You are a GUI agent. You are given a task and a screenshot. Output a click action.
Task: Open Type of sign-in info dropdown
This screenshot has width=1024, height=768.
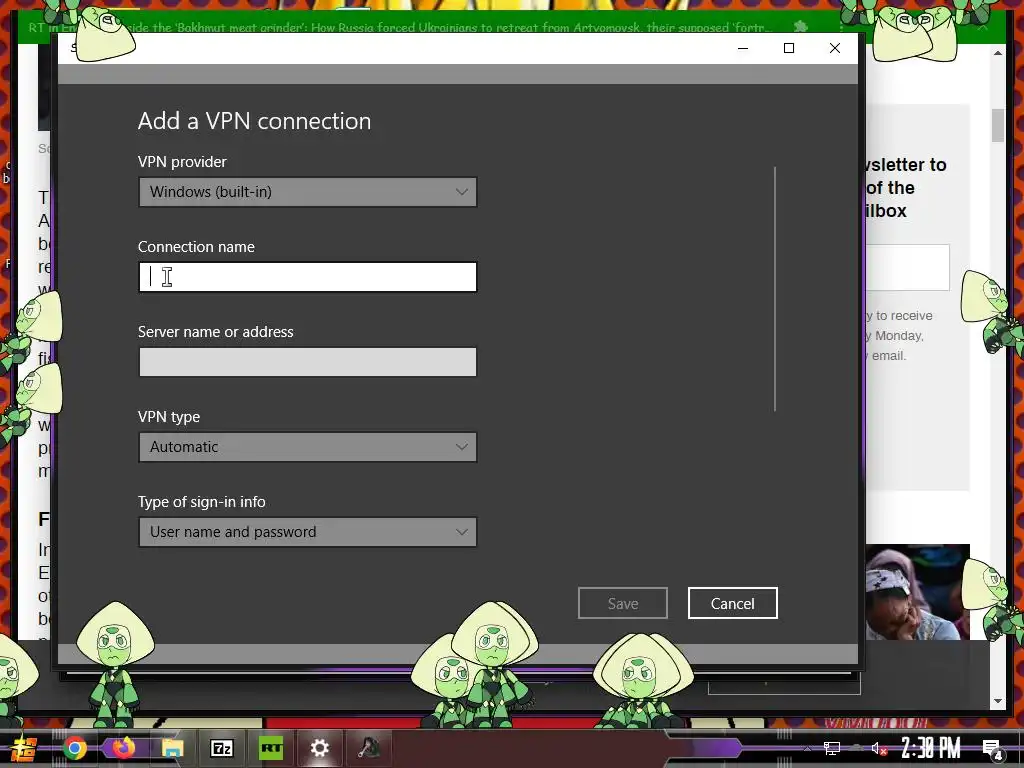point(308,532)
